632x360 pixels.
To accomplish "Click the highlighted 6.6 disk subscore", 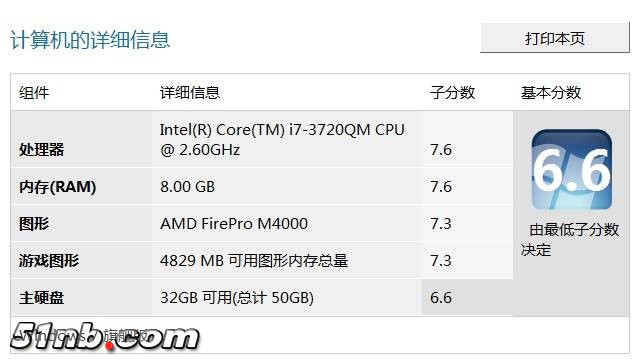I will pyautogui.click(x=441, y=298).
